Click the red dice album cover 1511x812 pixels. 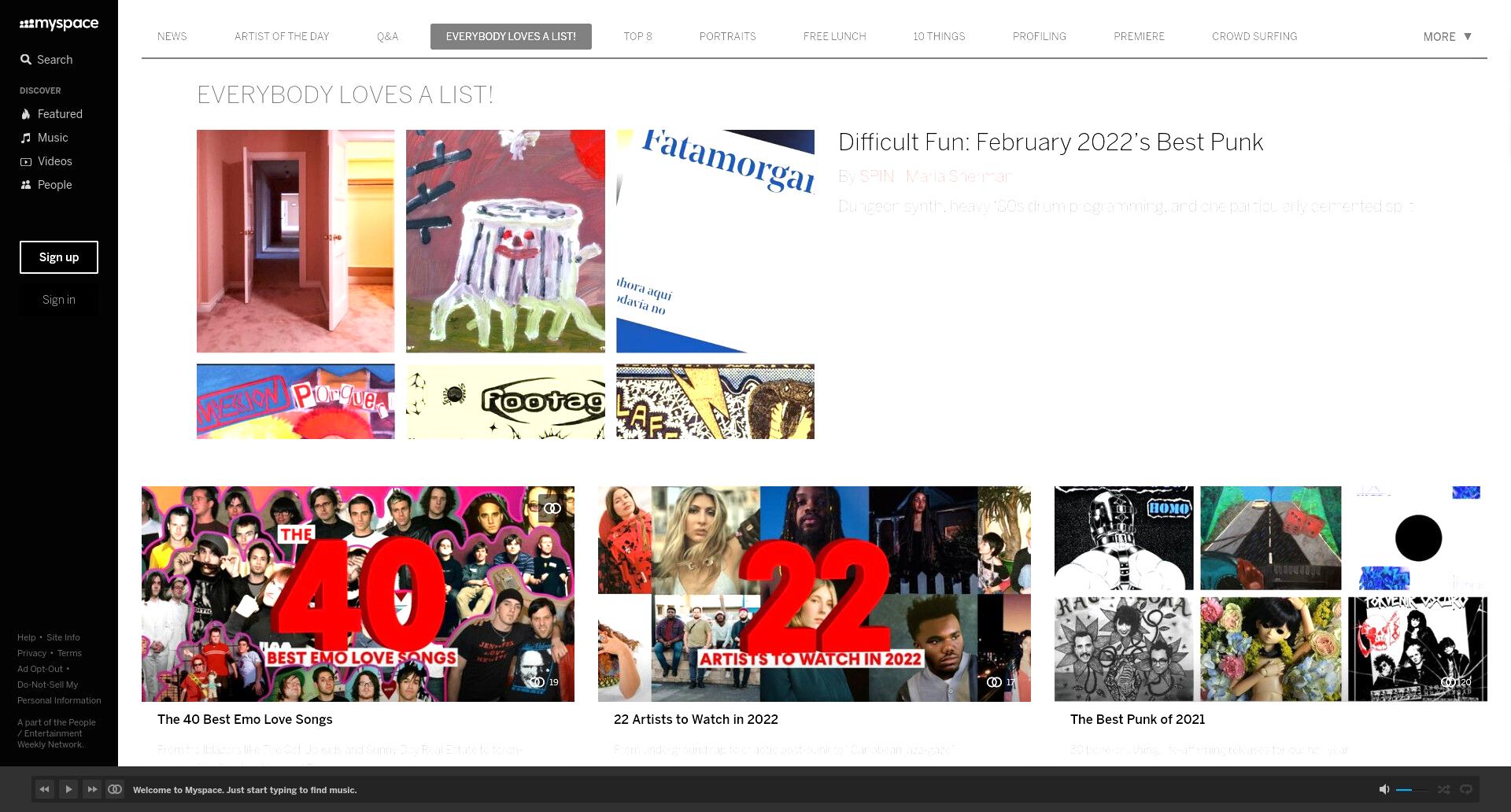point(1271,538)
